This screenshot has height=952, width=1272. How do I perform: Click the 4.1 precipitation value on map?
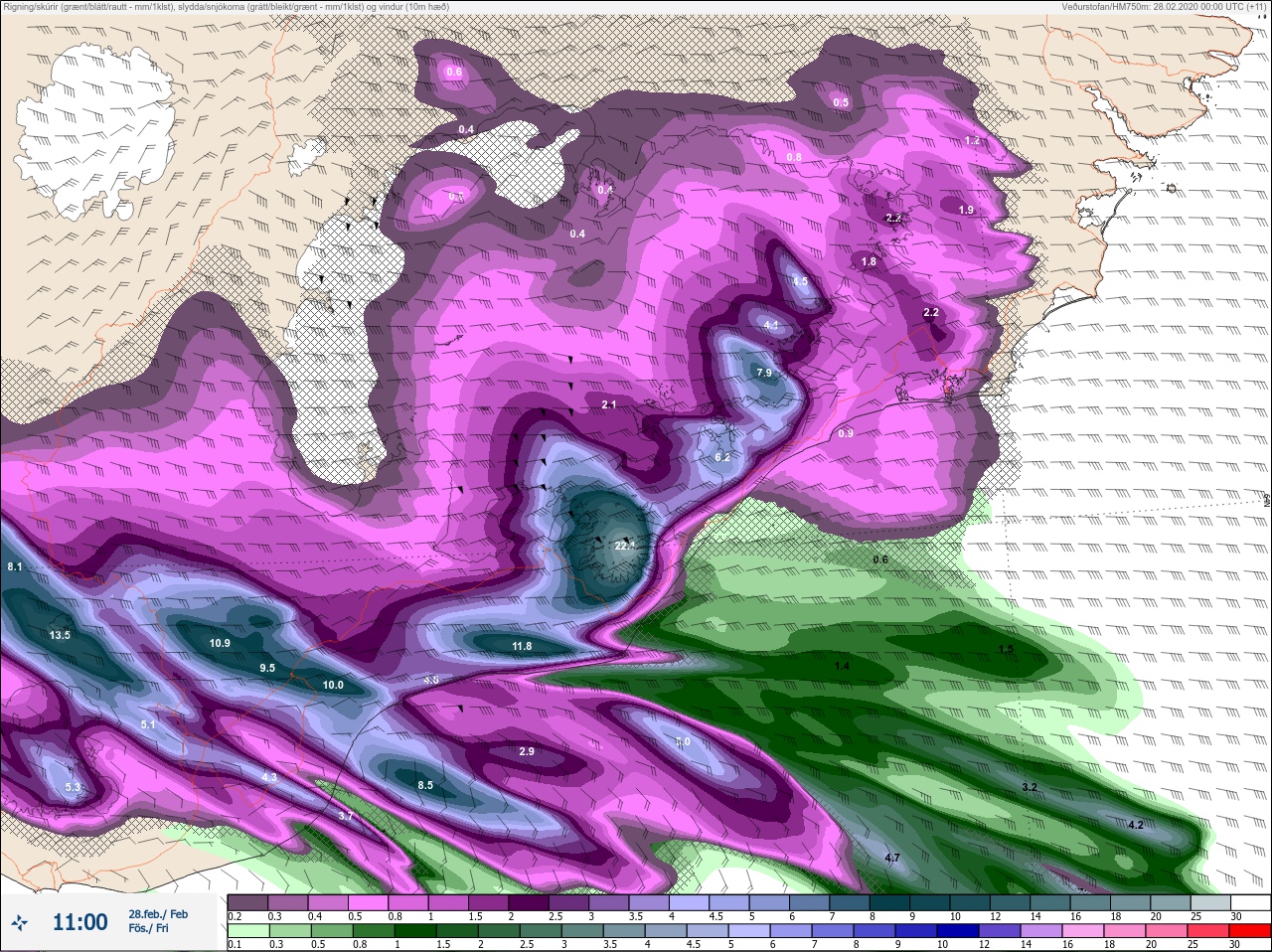(x=771, y=325)
